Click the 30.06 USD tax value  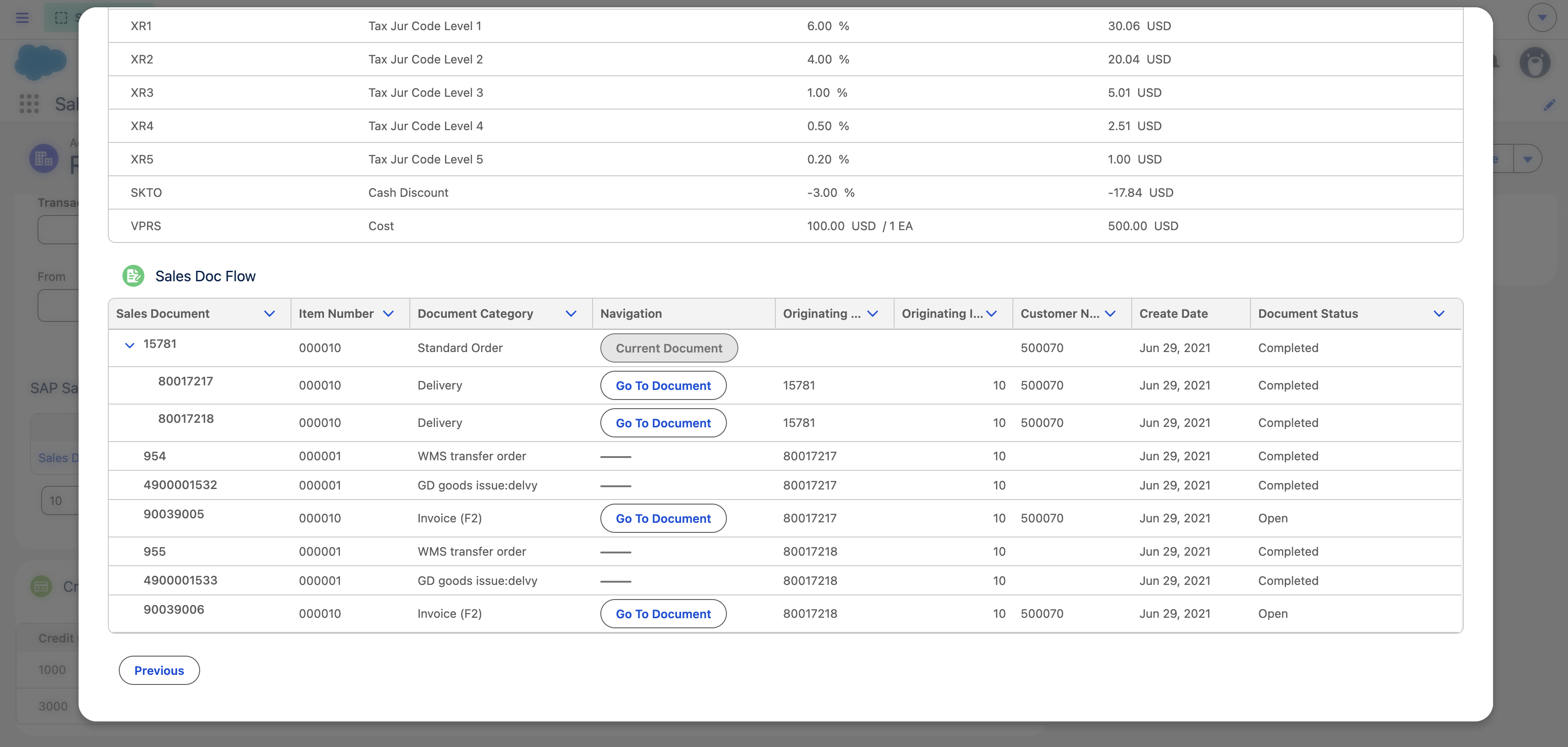1139,26
